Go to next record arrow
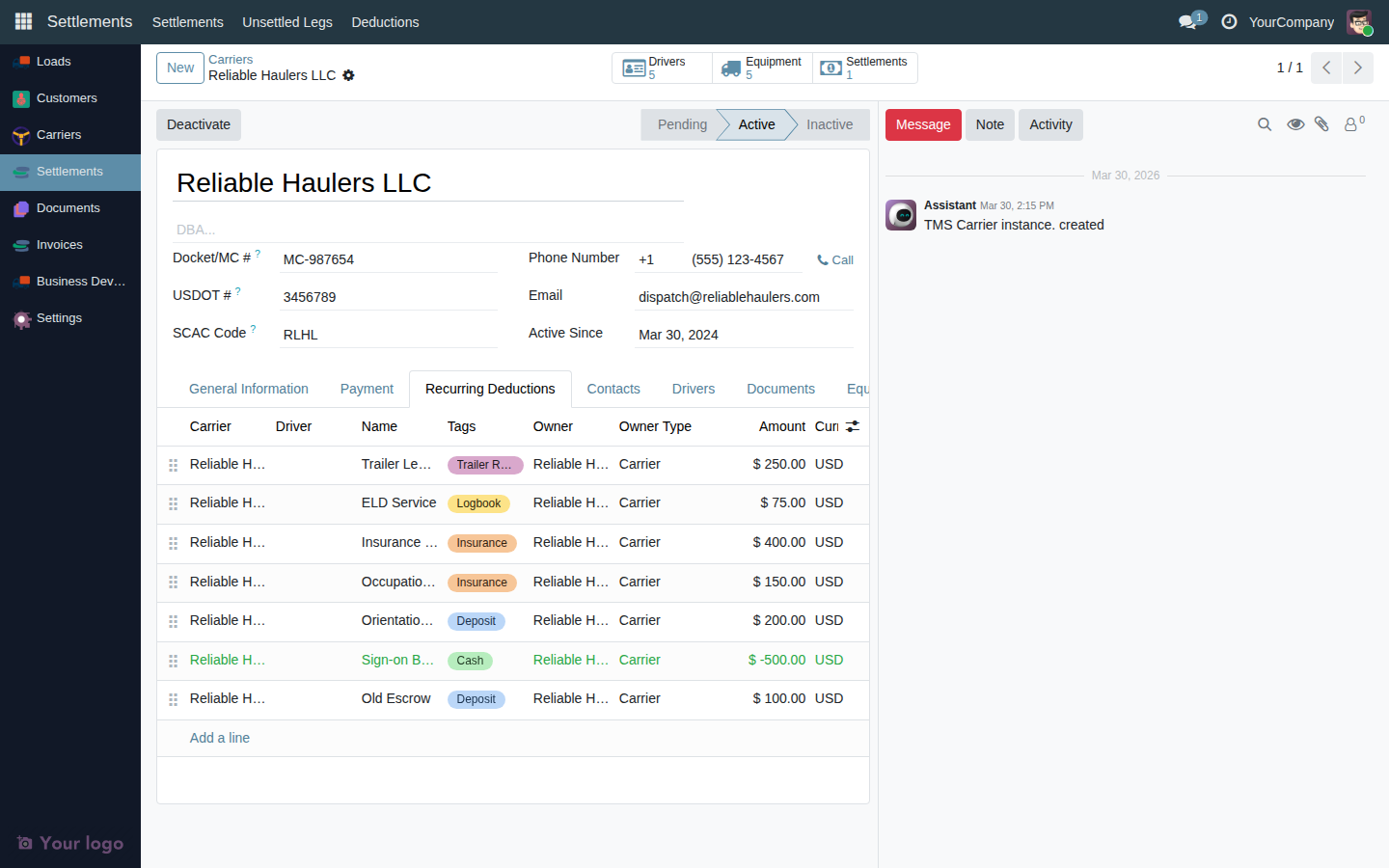 click(x=1357, y=68)
